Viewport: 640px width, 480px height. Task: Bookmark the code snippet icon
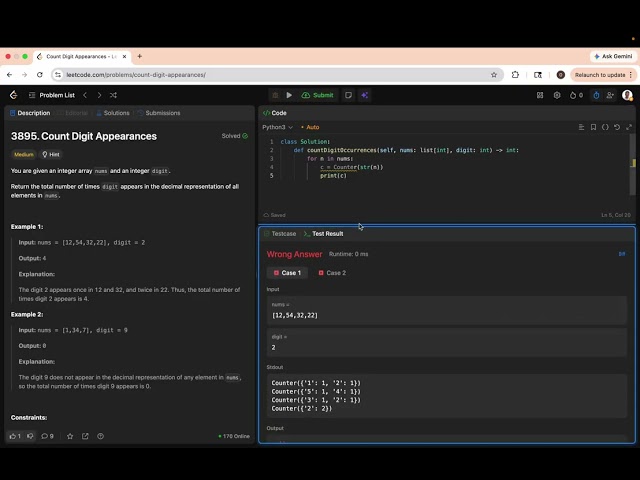click(x=593, y=127)
